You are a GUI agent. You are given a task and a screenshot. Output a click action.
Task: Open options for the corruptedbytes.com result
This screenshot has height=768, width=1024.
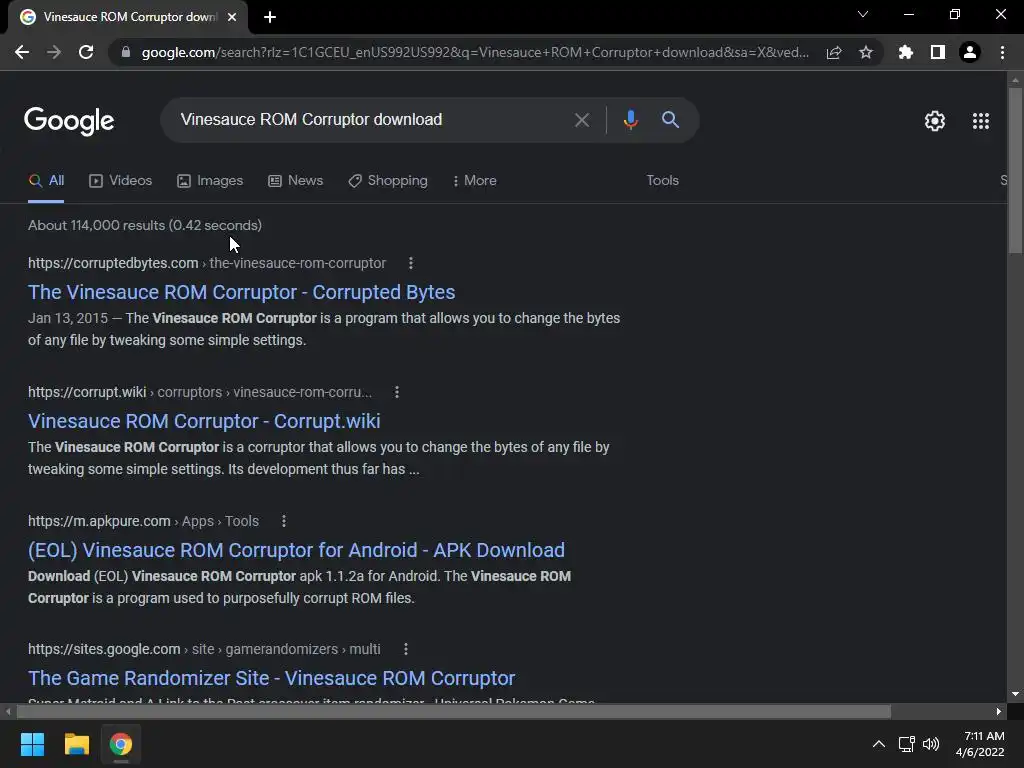pos(411,263)
